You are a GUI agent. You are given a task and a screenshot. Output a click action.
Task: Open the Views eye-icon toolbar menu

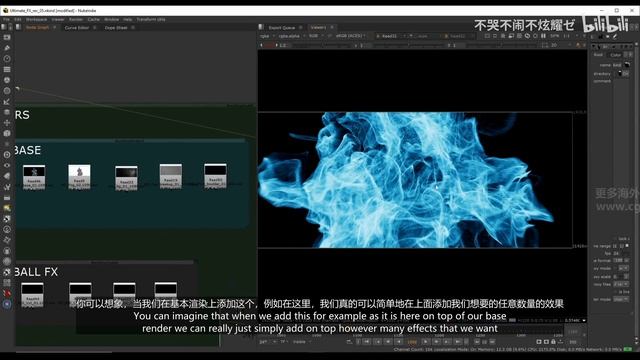7,165
